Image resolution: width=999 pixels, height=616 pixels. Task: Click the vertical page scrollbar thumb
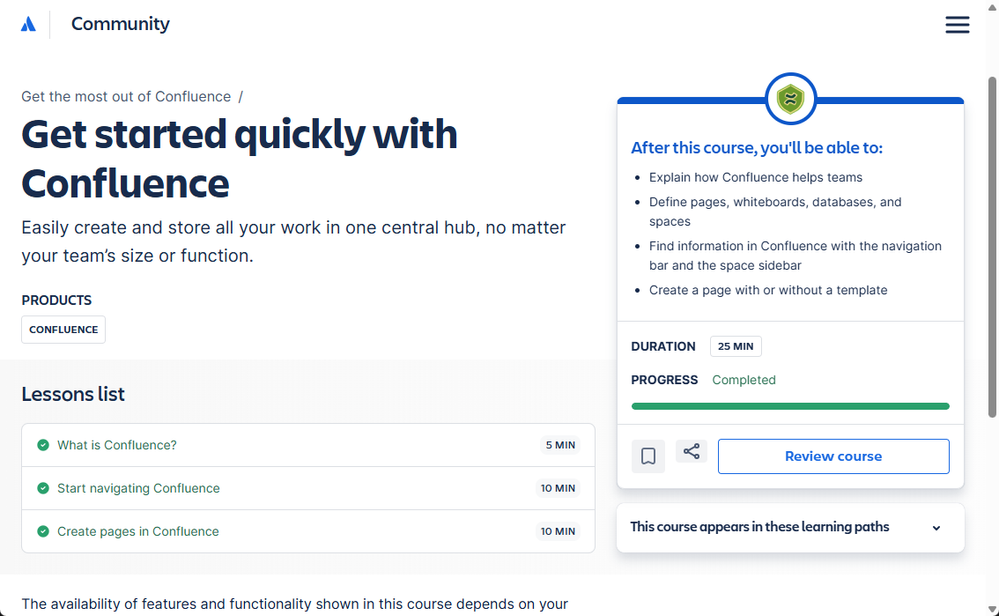[992, 247]
